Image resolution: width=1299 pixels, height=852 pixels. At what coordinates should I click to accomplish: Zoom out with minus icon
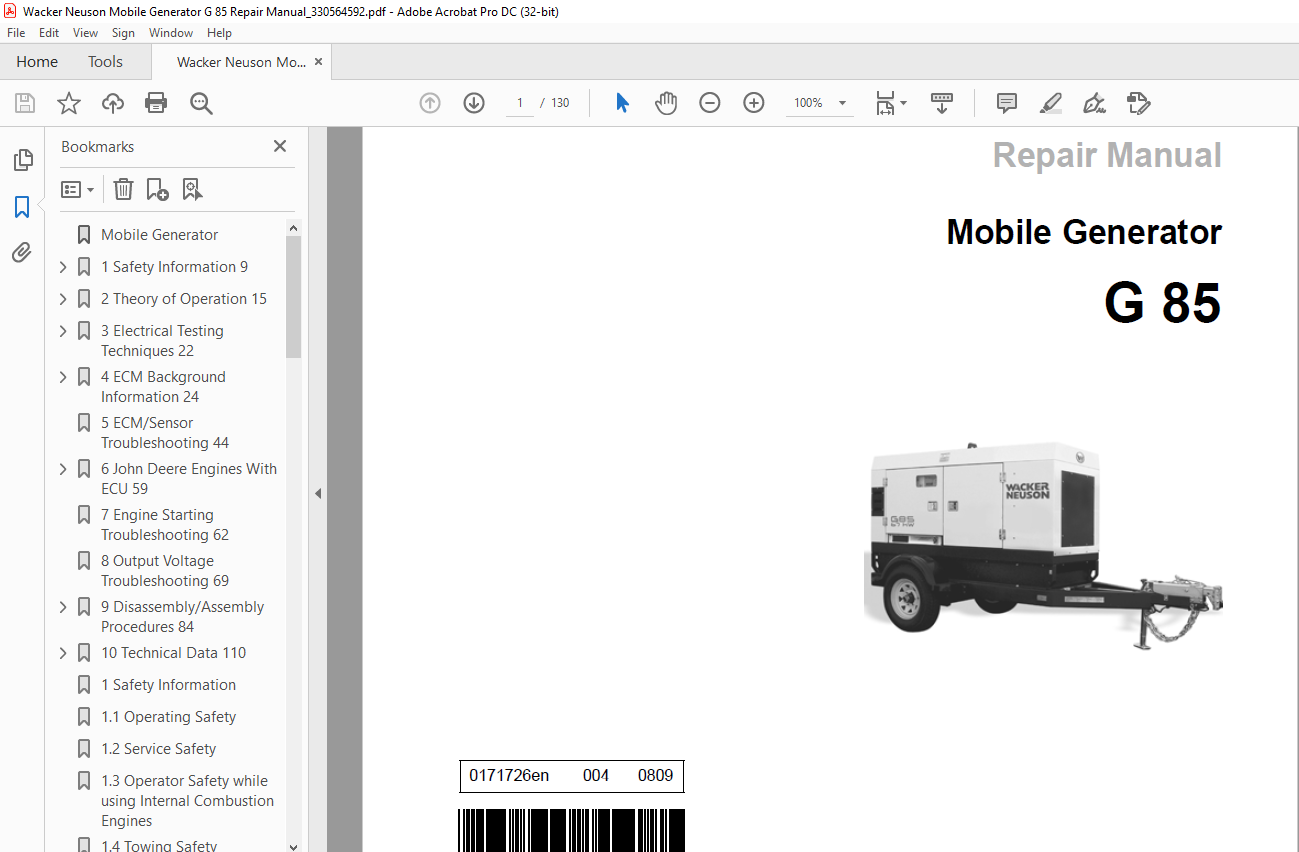(x=710, y=103)
